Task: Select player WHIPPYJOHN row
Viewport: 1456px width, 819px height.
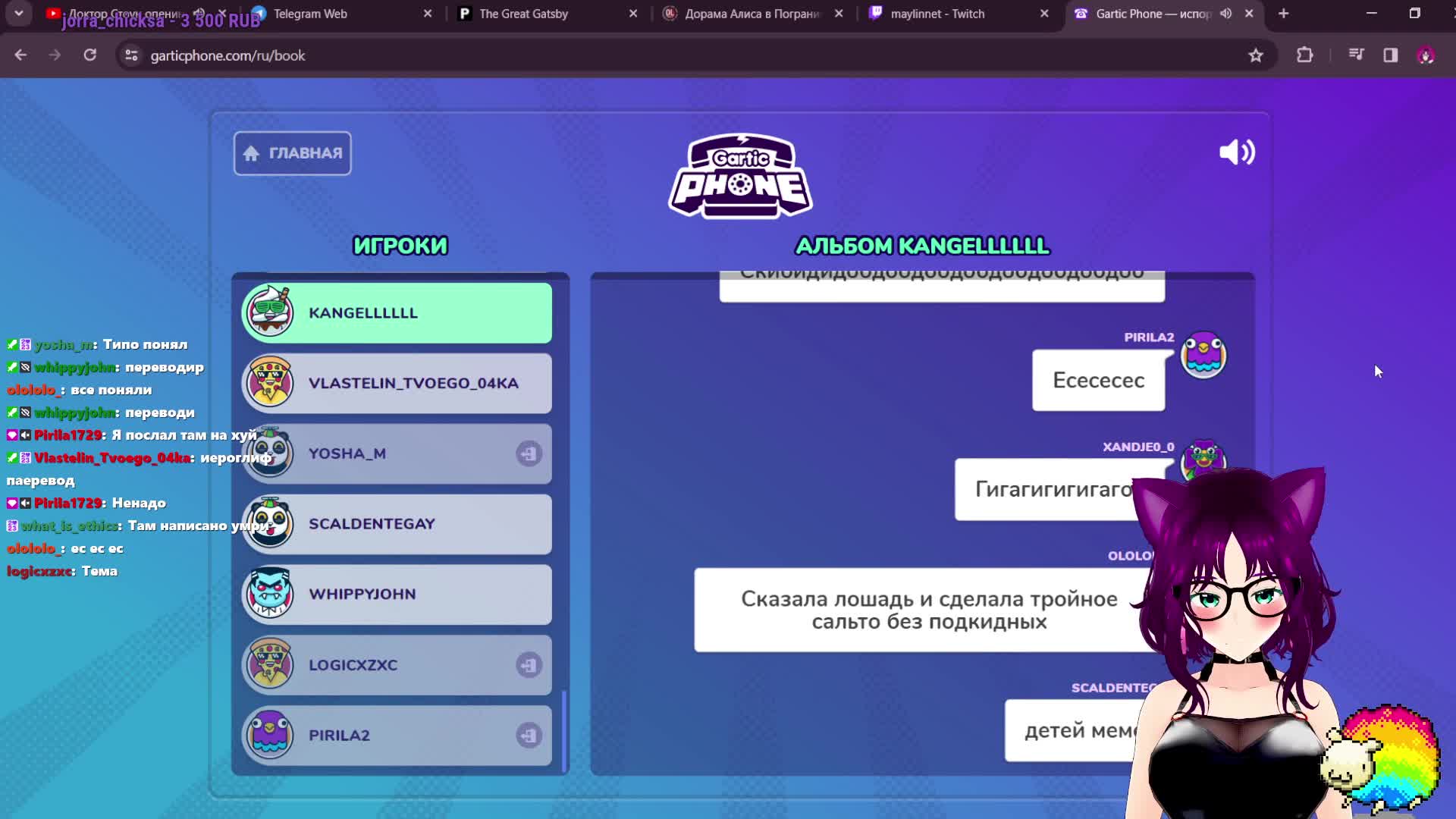Action: (x=397, y=595)
